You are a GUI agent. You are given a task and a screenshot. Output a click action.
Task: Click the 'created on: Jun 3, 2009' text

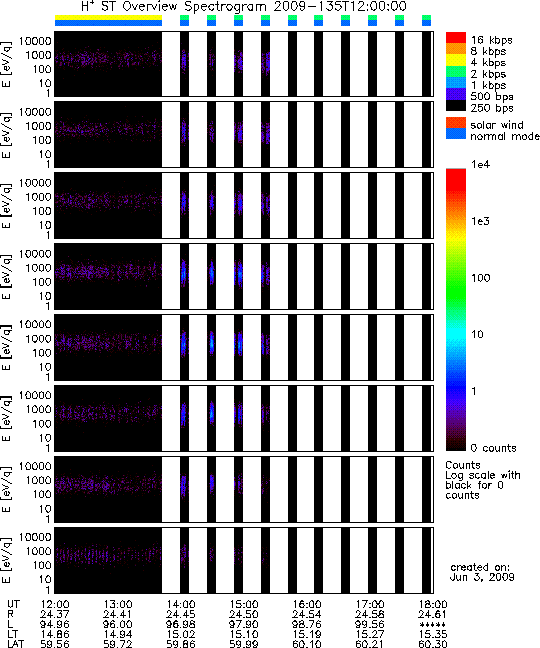tap(482, 572)
